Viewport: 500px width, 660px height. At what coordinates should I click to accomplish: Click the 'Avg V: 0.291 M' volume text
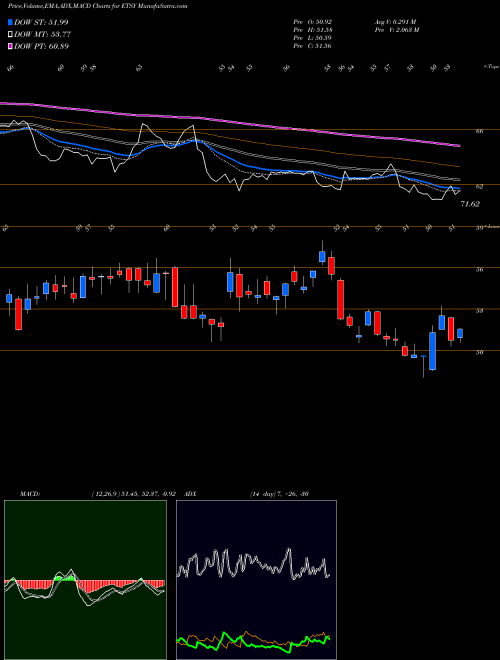396,22
